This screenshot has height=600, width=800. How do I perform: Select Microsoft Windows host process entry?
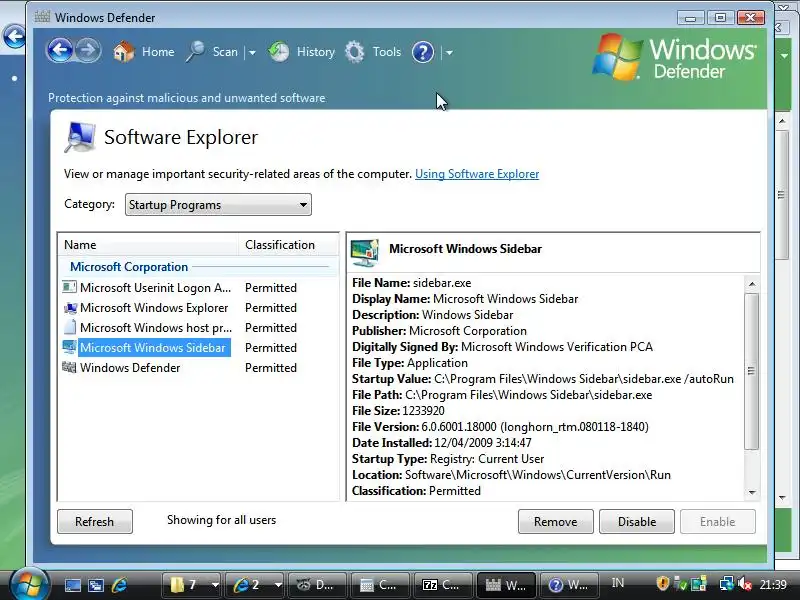coord(156,328)
